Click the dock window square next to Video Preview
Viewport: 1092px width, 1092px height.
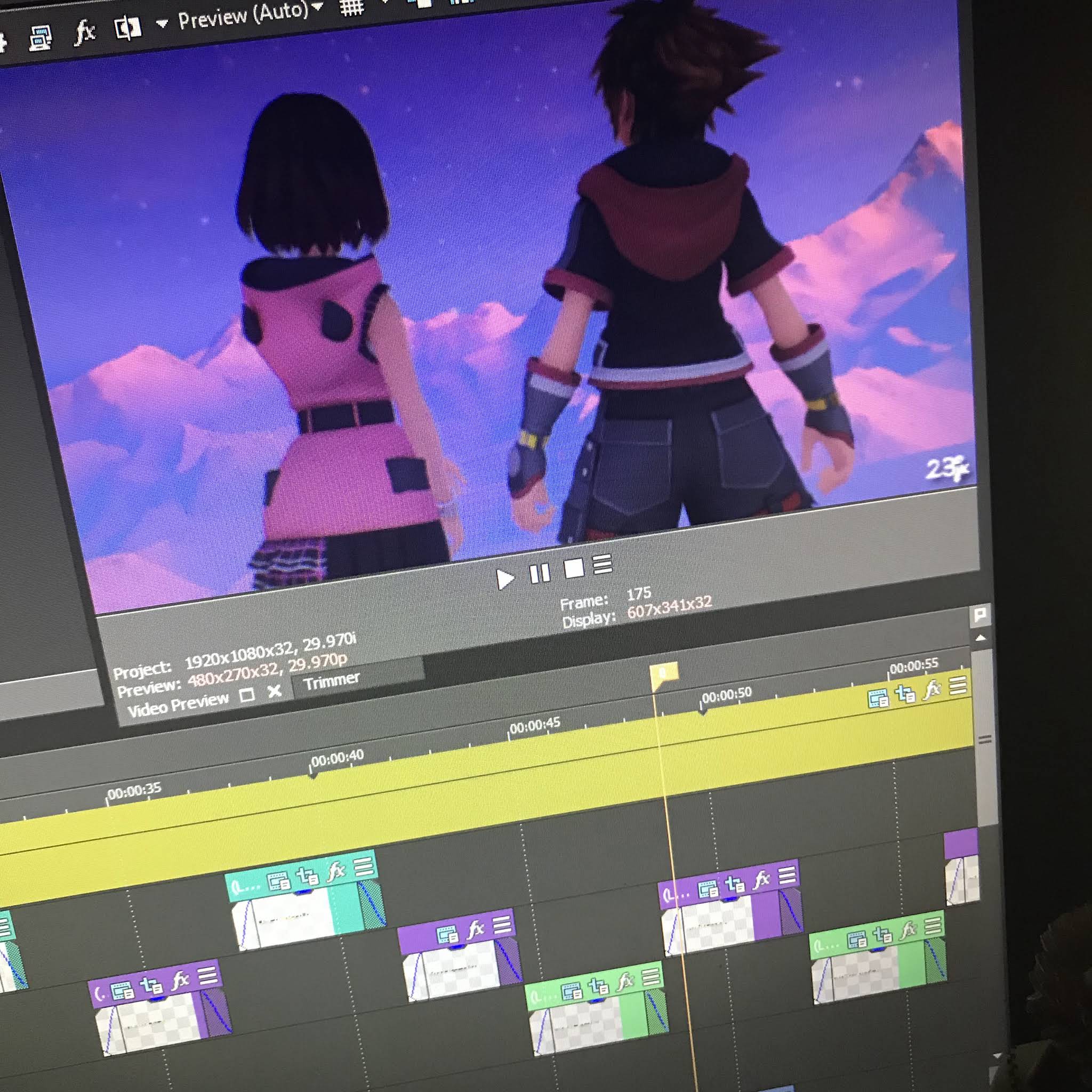pos(247,695)
